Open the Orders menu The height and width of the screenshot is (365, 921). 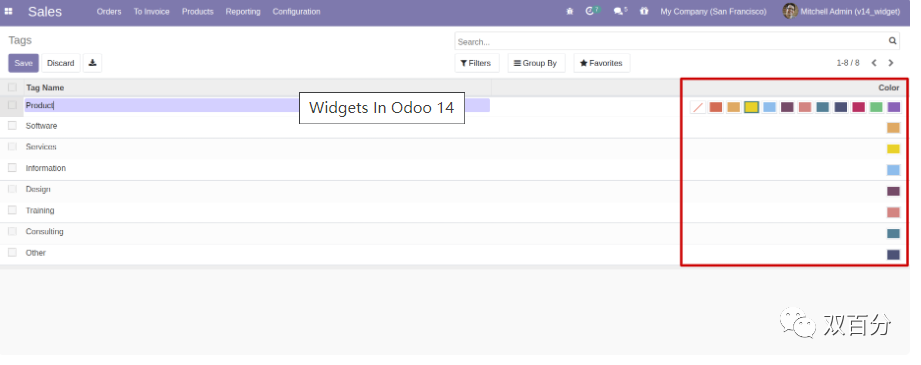[x=109, y=11]
